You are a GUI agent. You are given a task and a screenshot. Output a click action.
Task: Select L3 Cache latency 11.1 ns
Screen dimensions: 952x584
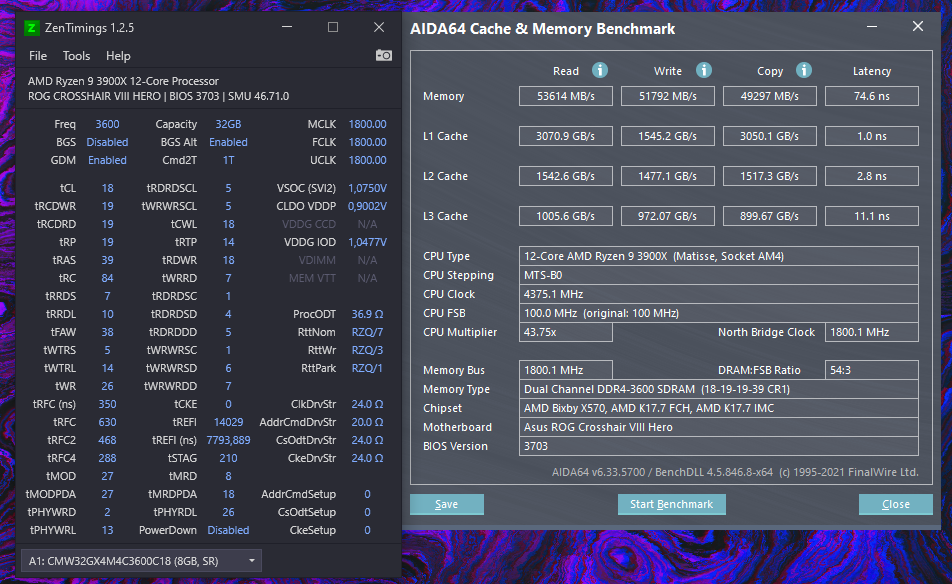coord(872,216)
